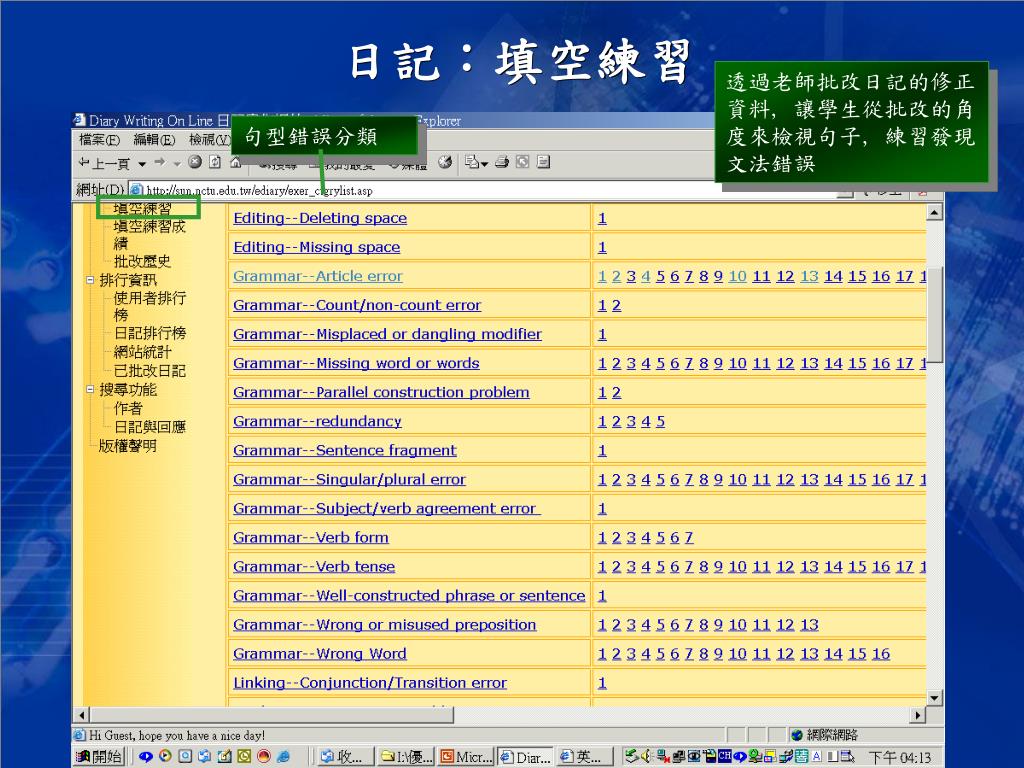1024x768 pixels.
Task: Open Editing--Deleting space category link
Action: (320, 218)
